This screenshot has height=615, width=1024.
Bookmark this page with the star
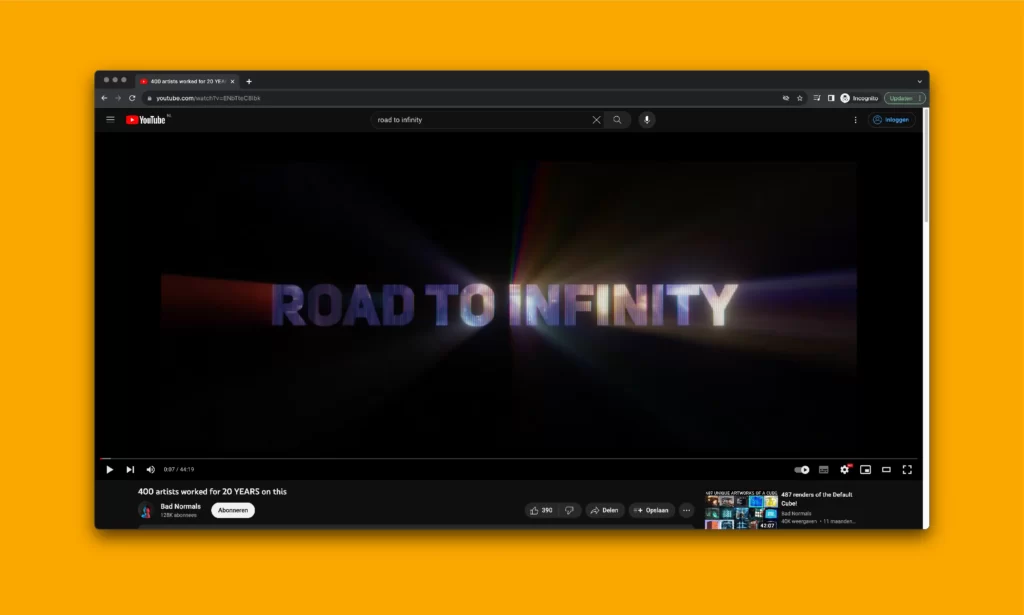click(x=799, y=98)
